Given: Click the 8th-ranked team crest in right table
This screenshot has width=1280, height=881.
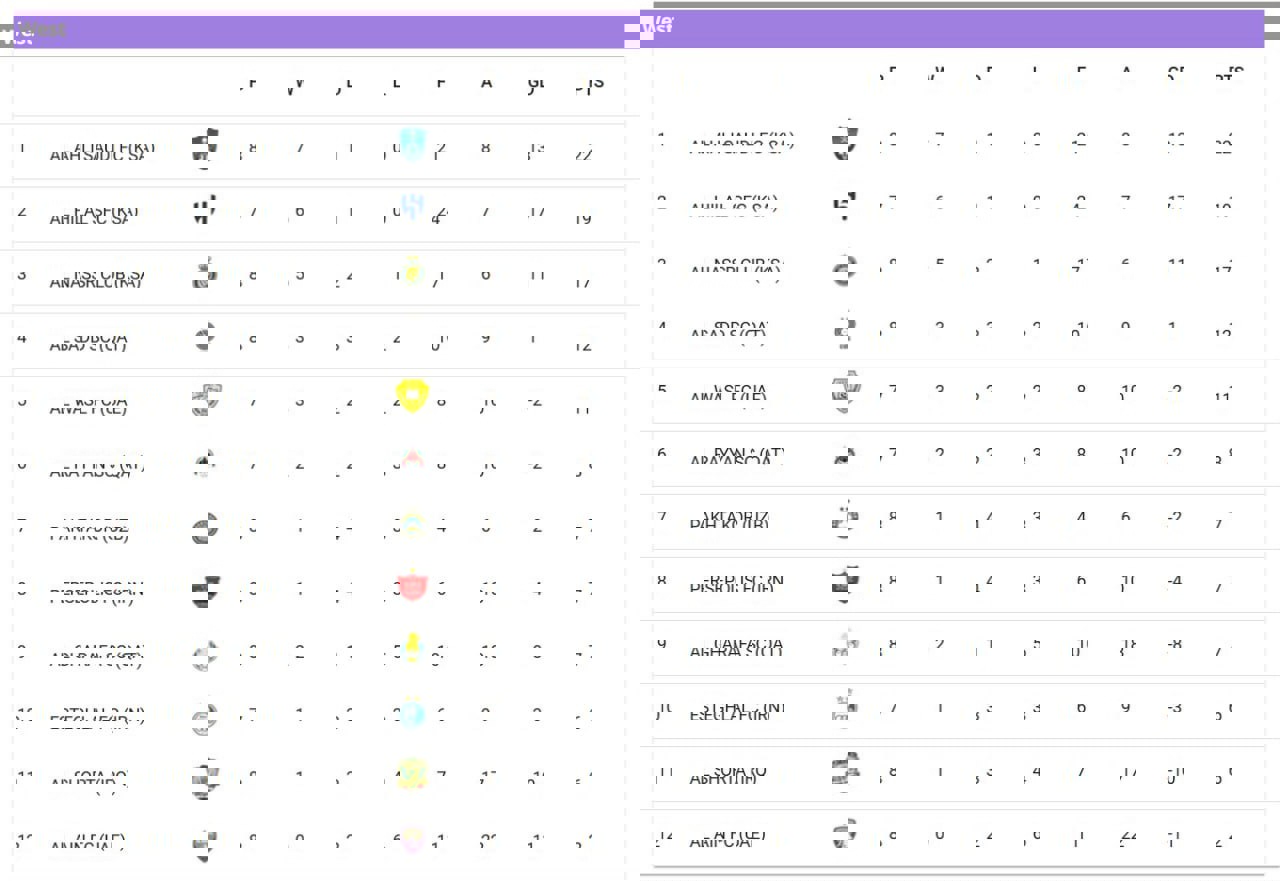Looking at the screenshot, I should tap(844, 583).
